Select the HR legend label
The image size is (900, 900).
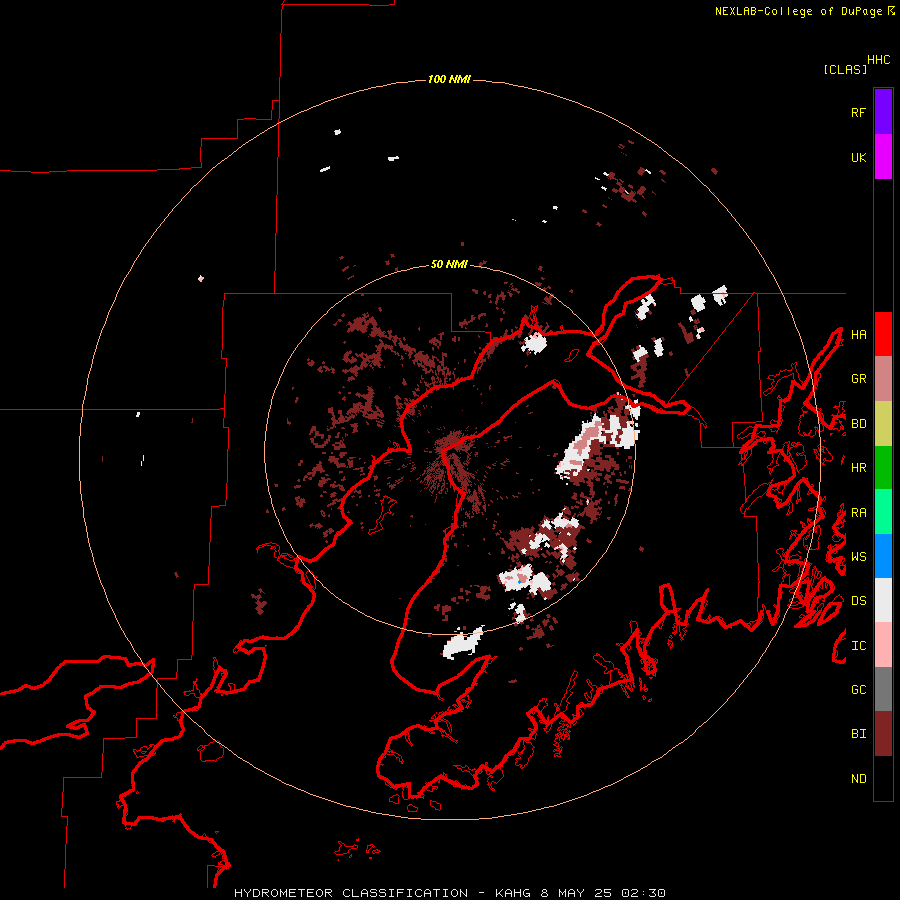click(x=858, y=468)
